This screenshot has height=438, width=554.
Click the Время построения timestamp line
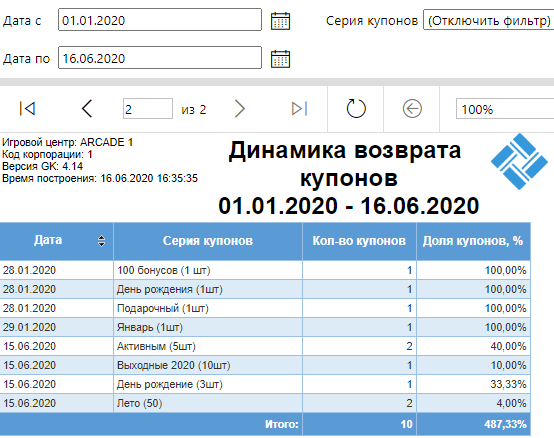click(100, 178)
